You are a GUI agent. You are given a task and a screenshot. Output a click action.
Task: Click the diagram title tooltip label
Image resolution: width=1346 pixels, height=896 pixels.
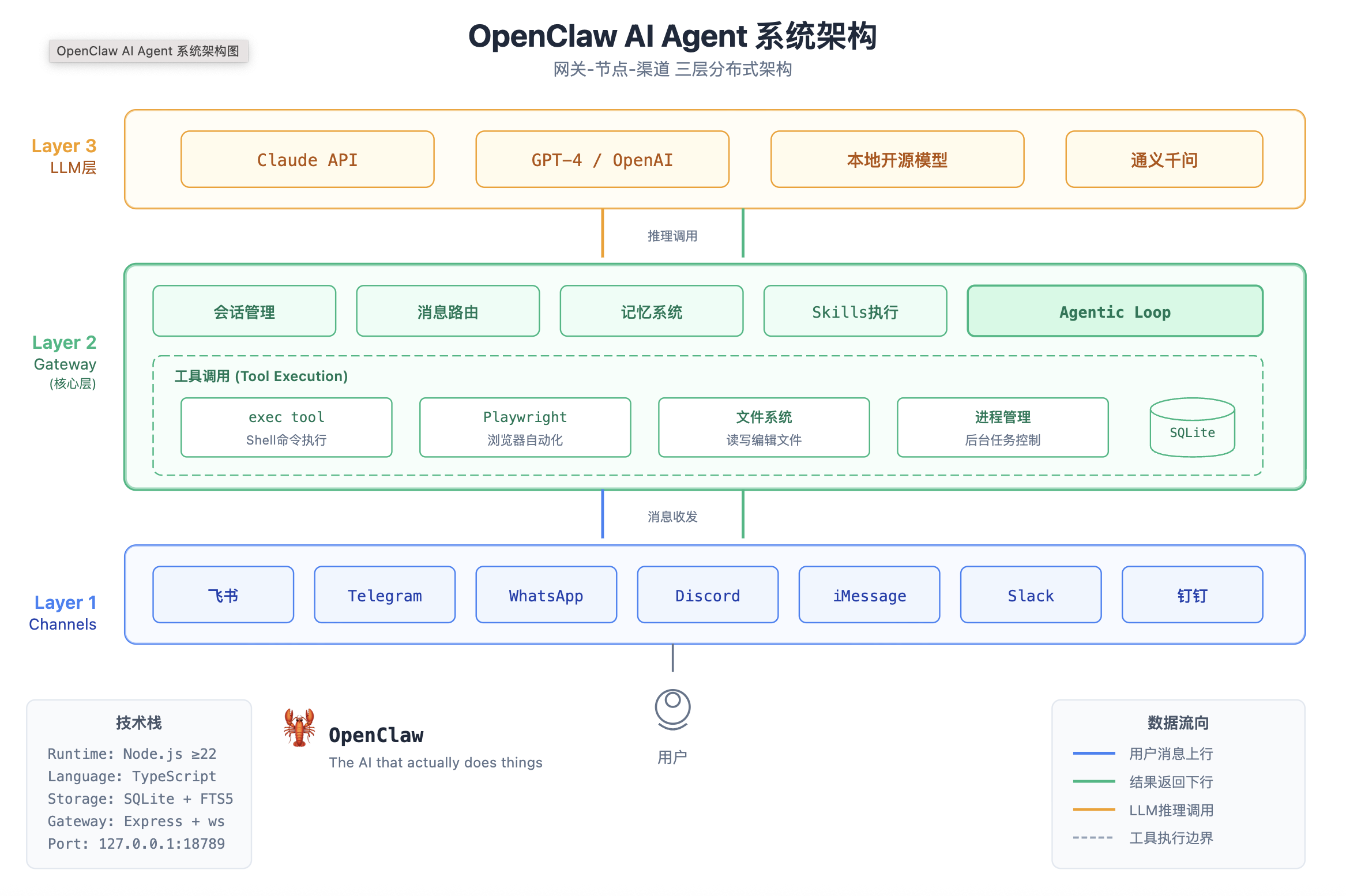(148, 51)
